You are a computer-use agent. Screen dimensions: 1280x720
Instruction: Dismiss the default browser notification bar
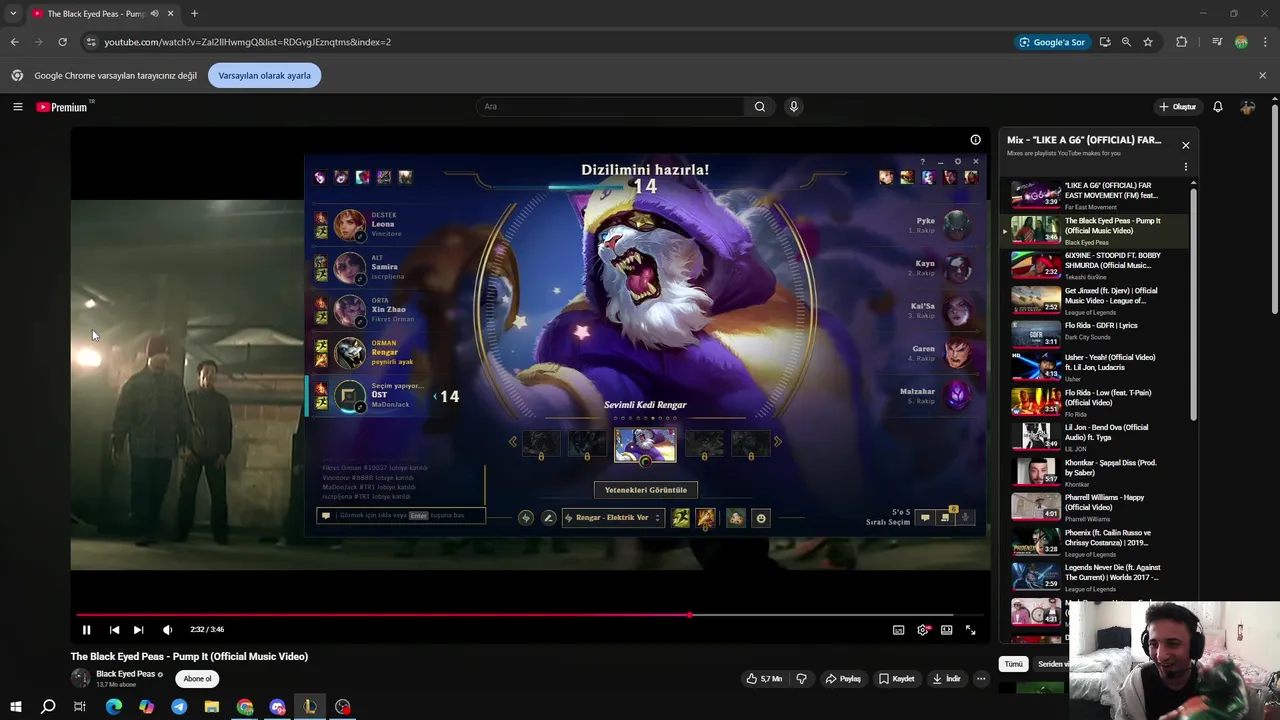click(x=1262, y=76)
